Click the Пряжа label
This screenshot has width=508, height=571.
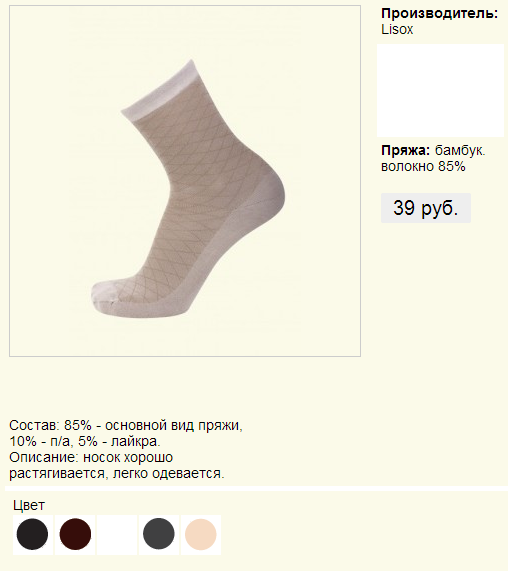(405, 150)
